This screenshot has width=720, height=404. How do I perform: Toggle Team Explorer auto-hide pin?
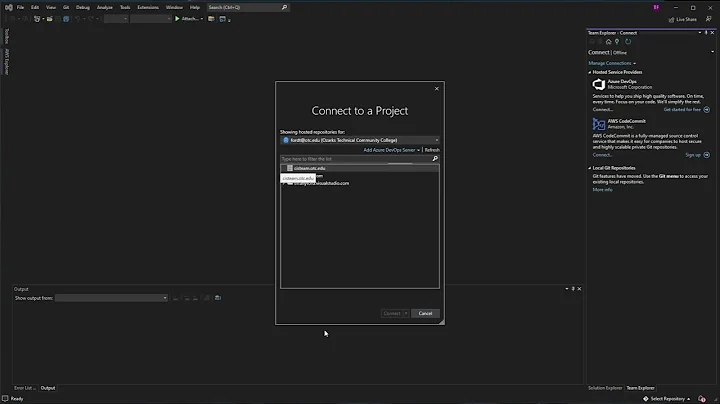coord(706,33)
